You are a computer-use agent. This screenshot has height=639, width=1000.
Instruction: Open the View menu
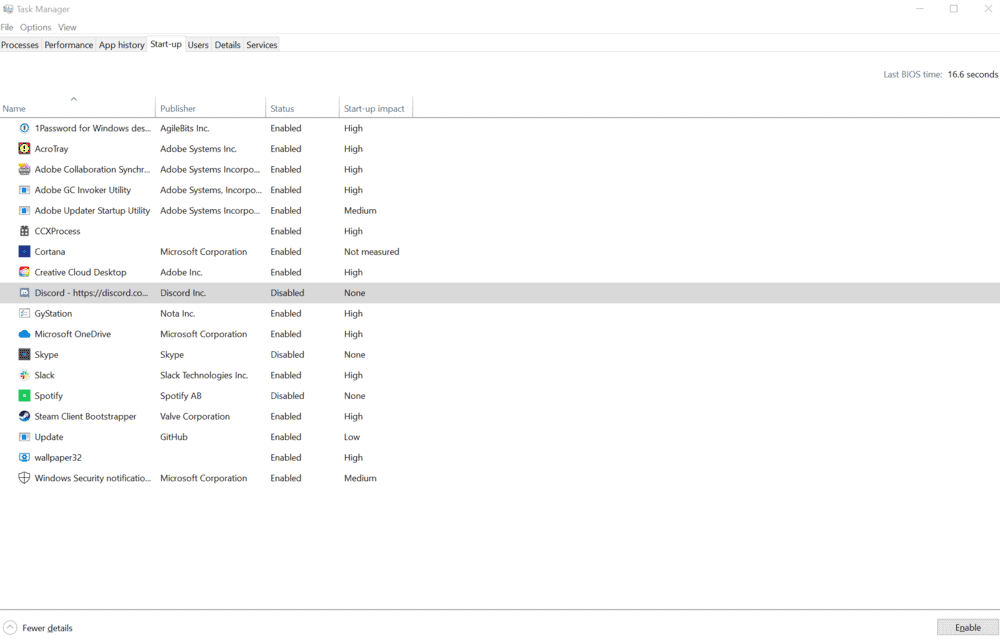[67, 27]
